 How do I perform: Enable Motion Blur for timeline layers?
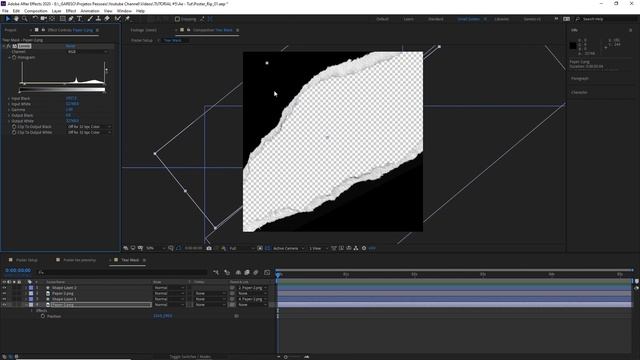coord(256,272)
